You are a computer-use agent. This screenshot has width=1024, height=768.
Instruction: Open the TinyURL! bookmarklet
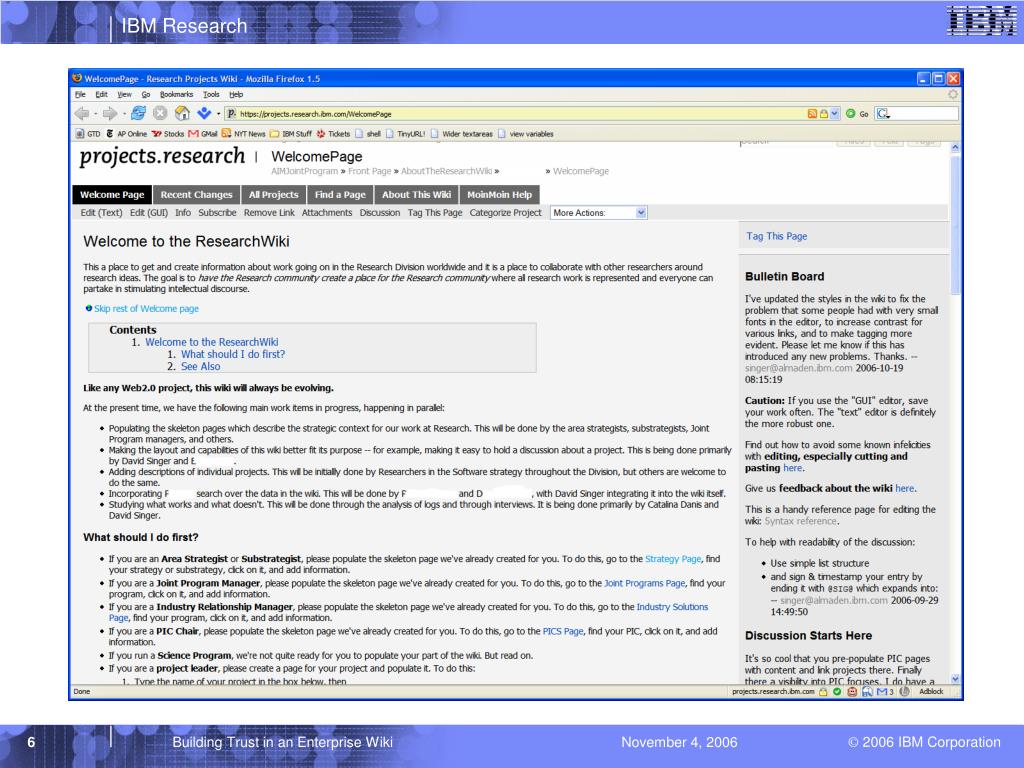(406, 134)
